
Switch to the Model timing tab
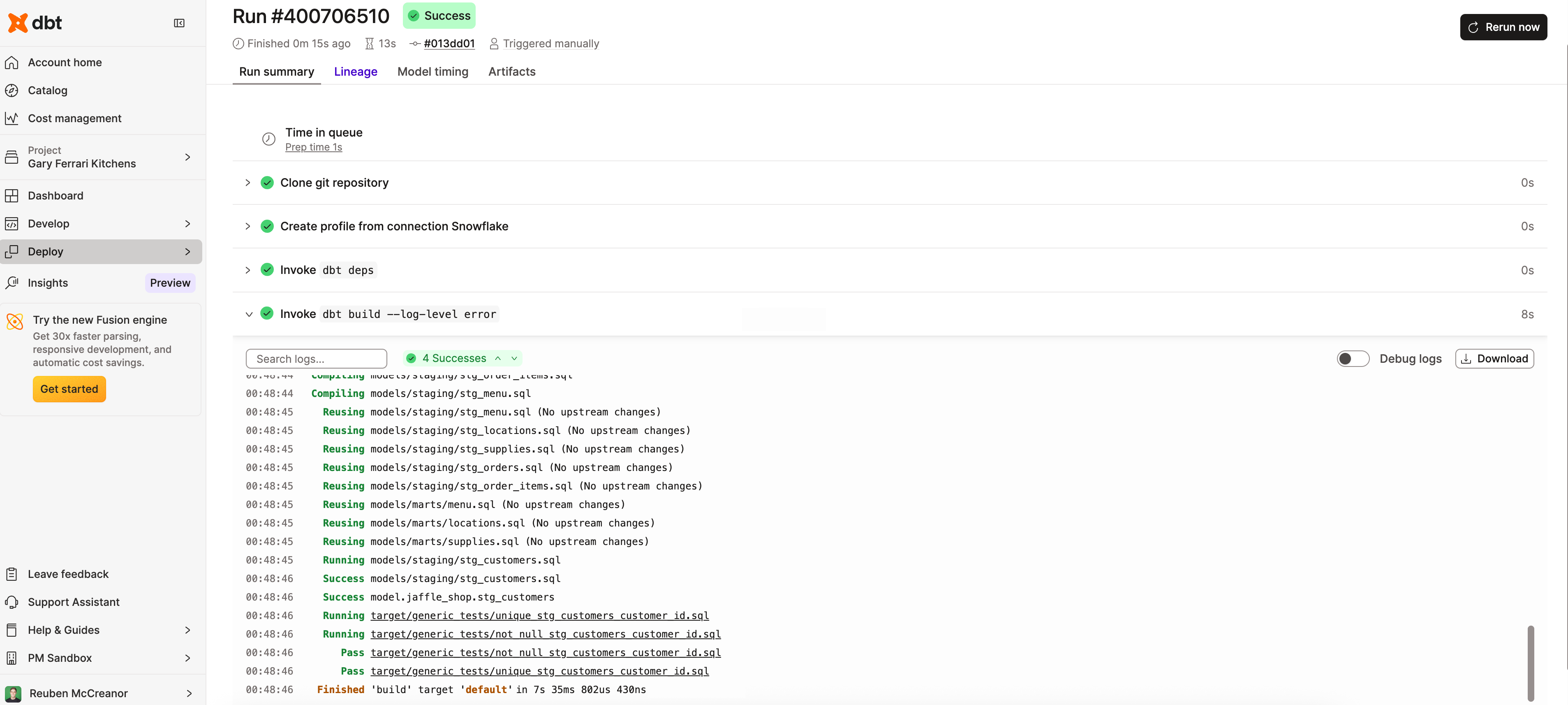coord(433,72)
